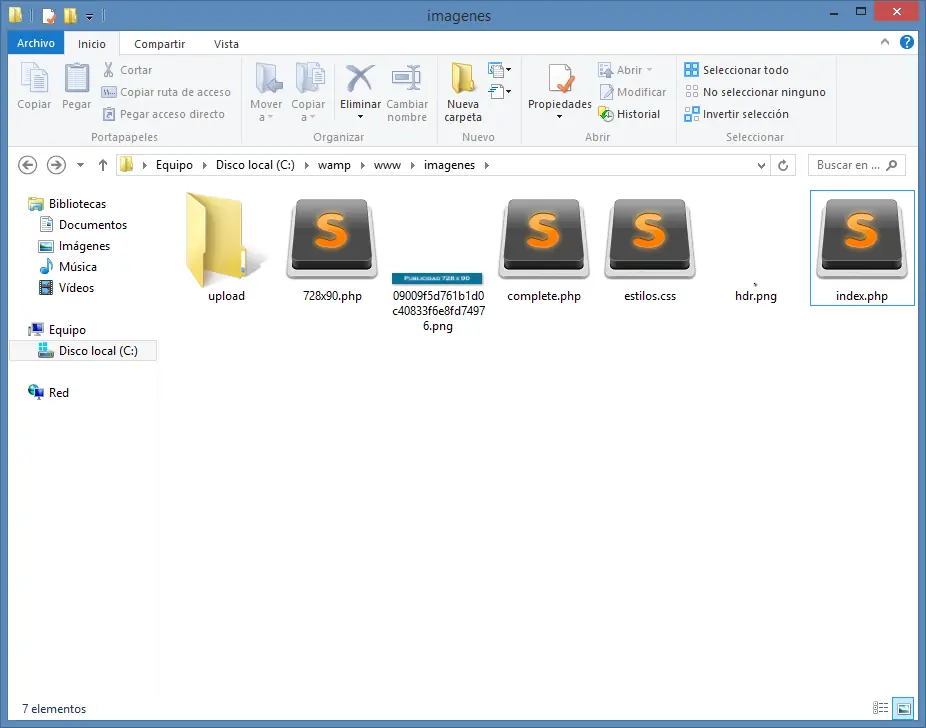This screenshot has width=926, height=728.
Task: Click the Pegar clipboard icon
Action: coord(77,87)
